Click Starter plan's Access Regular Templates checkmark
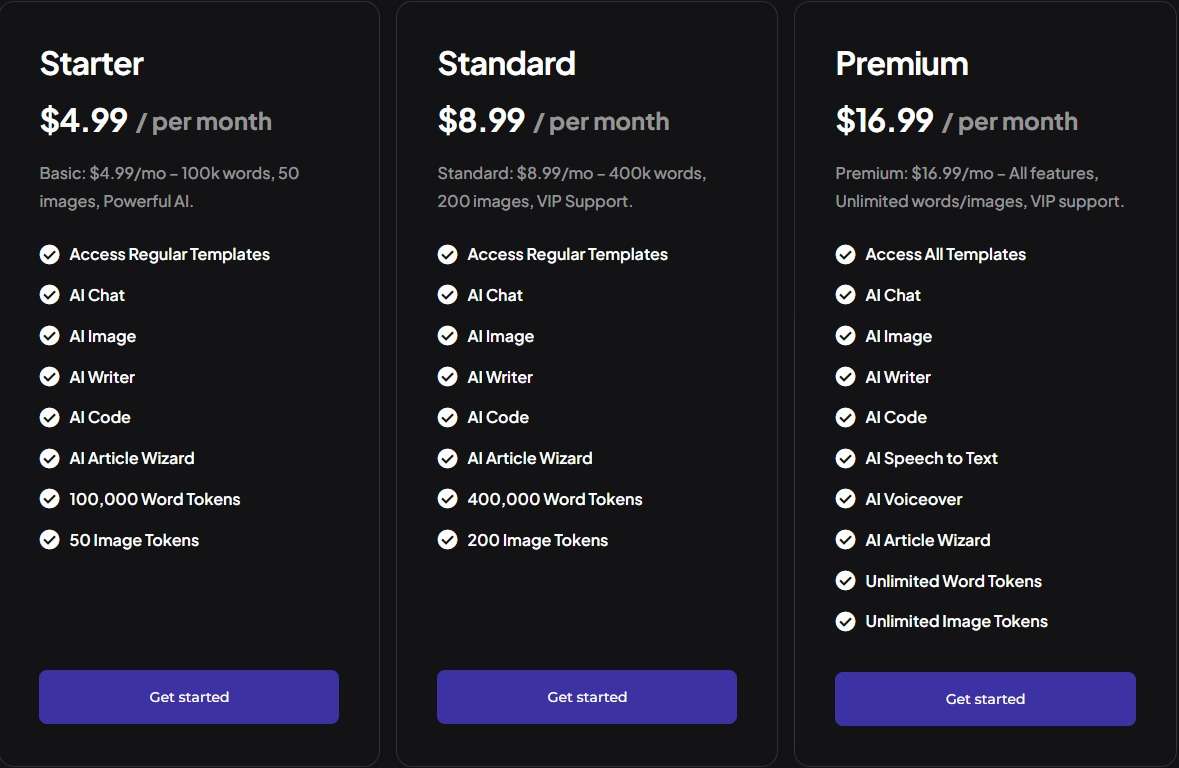The image size is (1179, 768). 50,254
